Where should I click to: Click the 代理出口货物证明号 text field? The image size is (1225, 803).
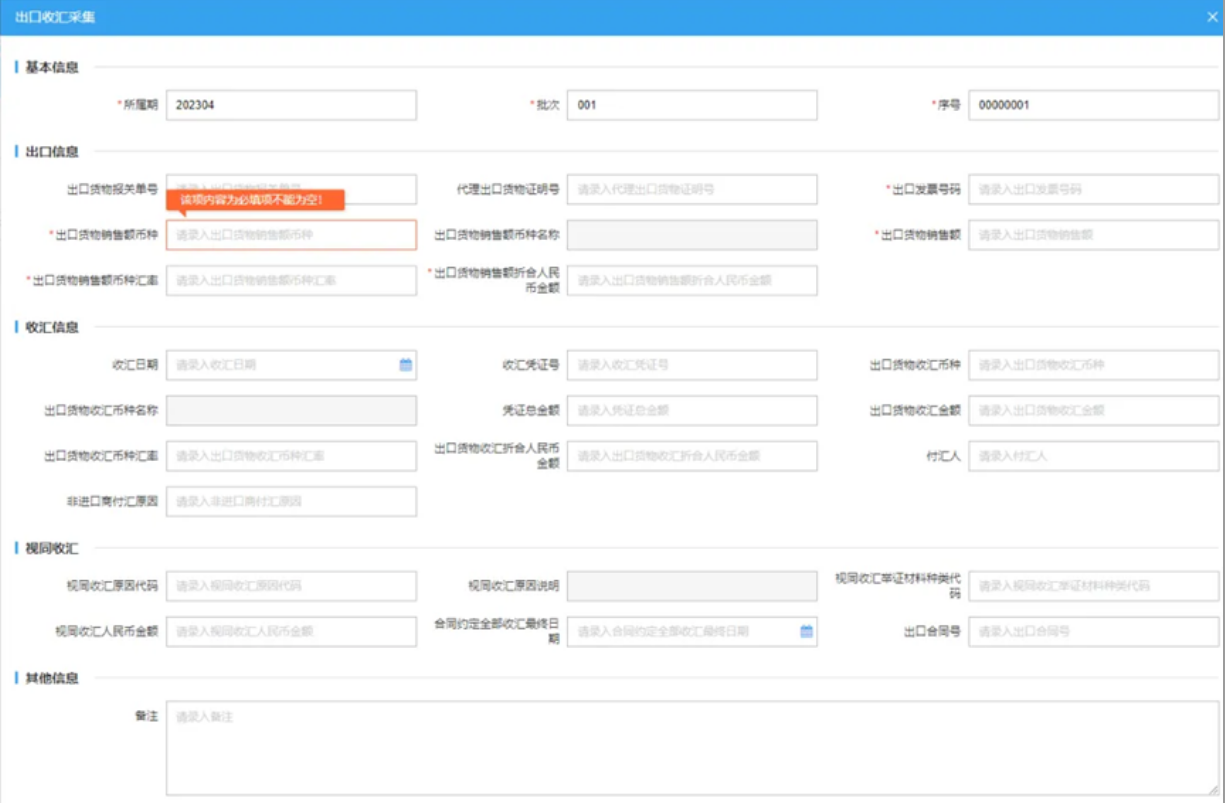click(691, 189)
